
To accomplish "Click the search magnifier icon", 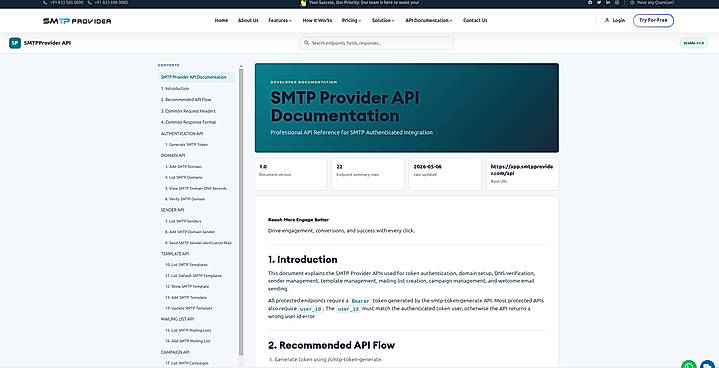I will (307, 43).
